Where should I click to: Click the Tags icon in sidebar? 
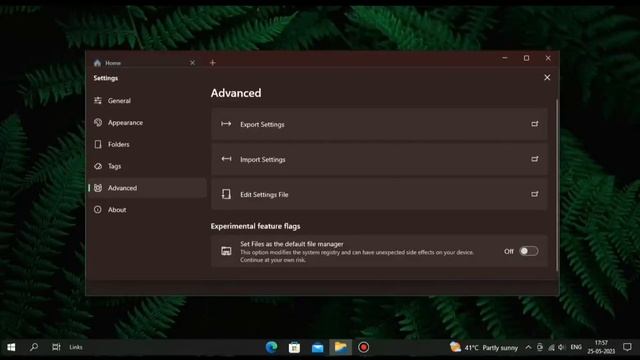point(98,166)
